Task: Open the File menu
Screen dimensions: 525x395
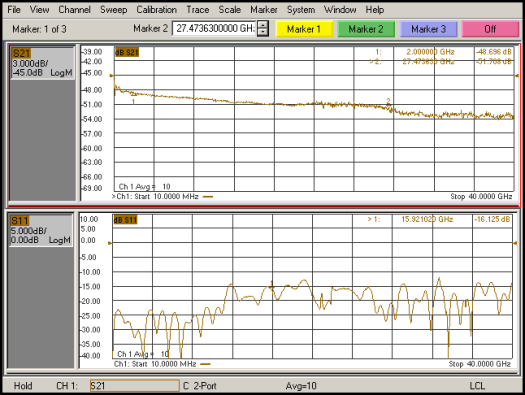Action: pos(14,10)
